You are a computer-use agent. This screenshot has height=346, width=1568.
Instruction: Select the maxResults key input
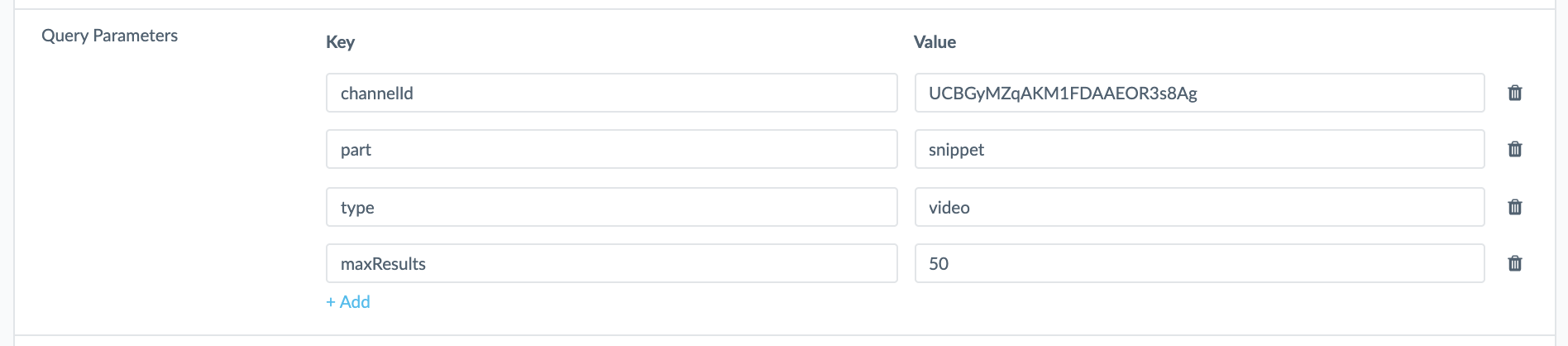pyautogui.click(x=612, y=263)
